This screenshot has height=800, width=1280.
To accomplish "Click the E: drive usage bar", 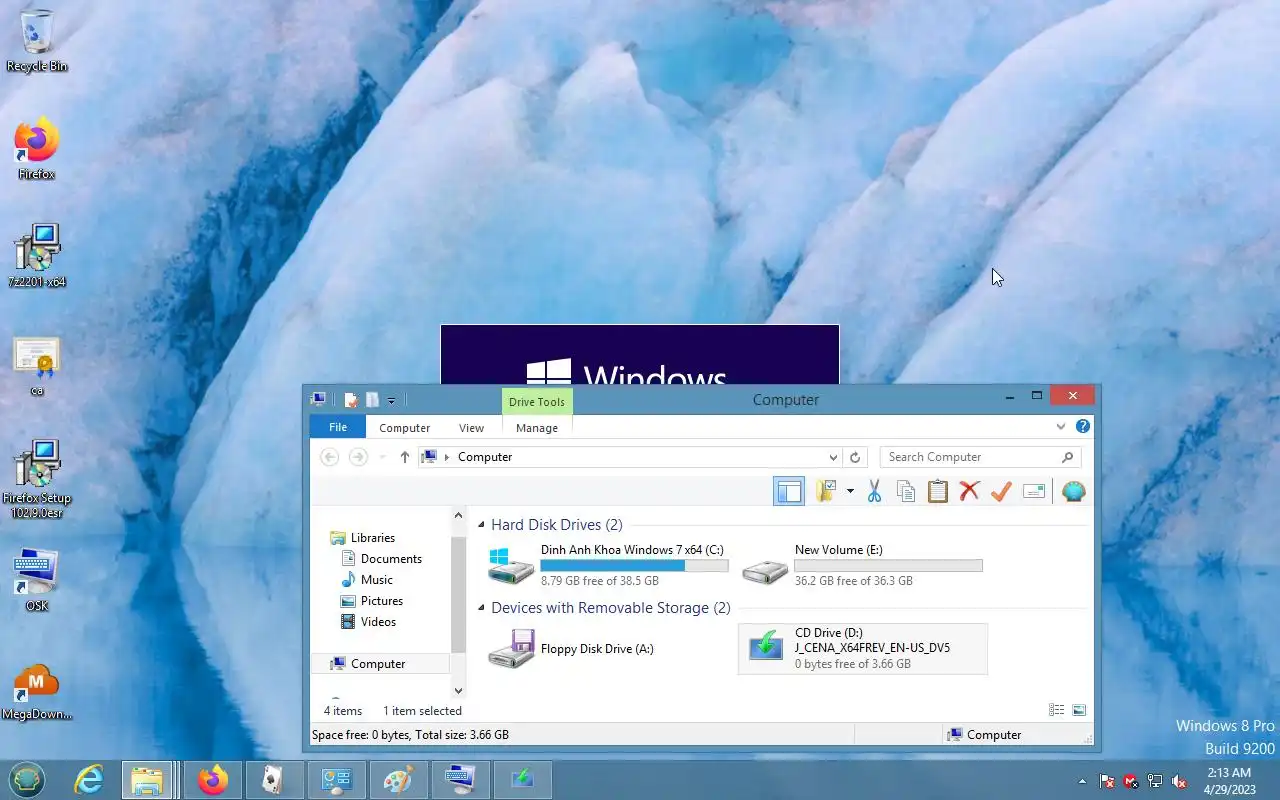I will click(x=888, y=566).
